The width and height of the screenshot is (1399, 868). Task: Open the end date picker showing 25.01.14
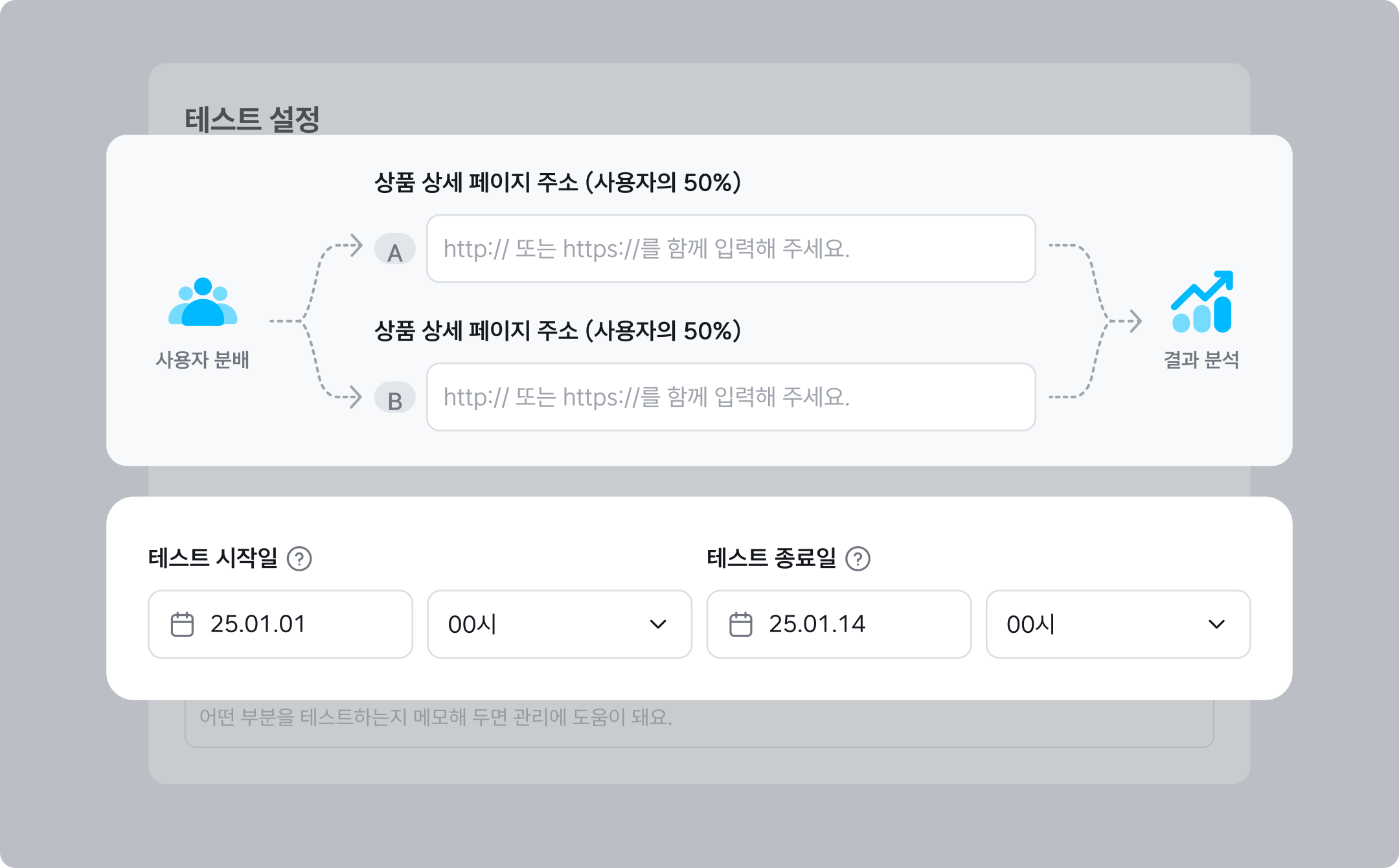(x=838, y=624)
